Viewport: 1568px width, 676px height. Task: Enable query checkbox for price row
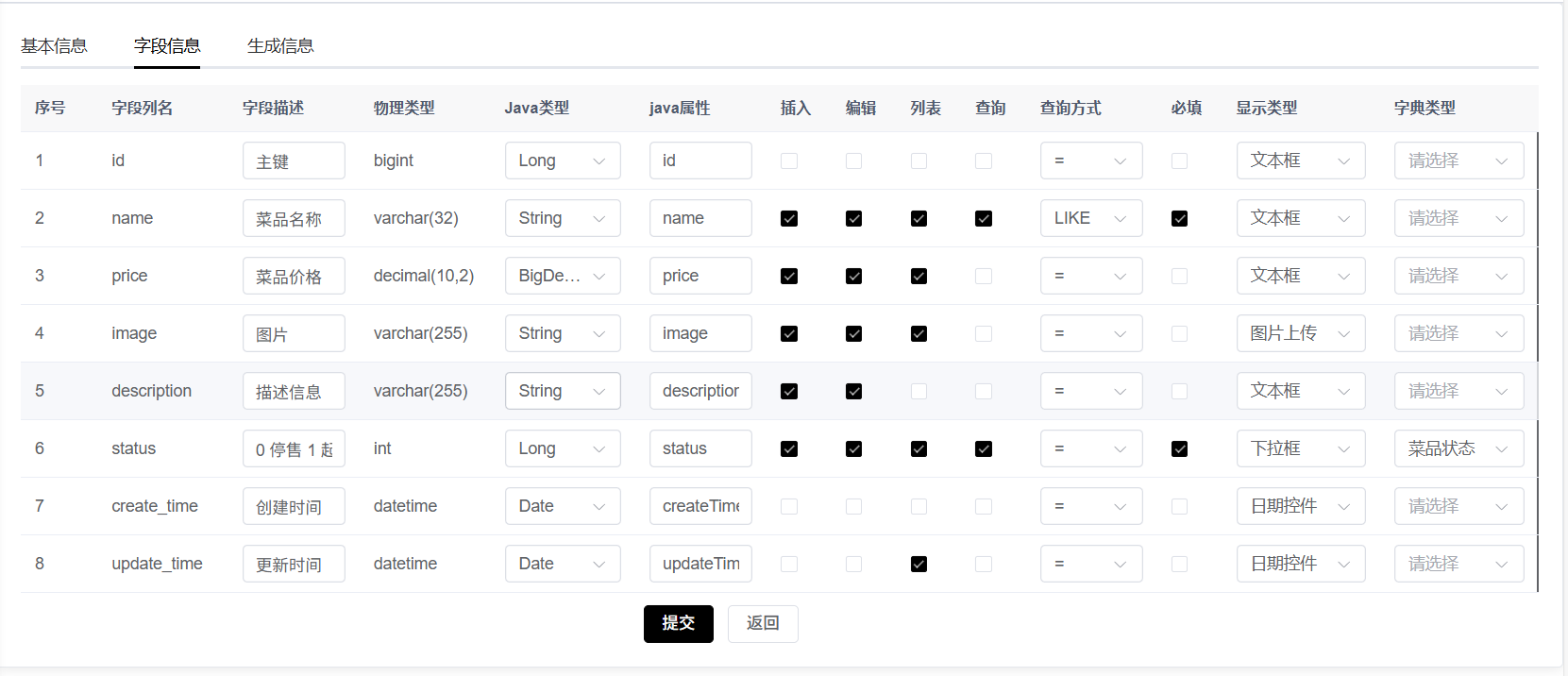[x=984, y=277]
